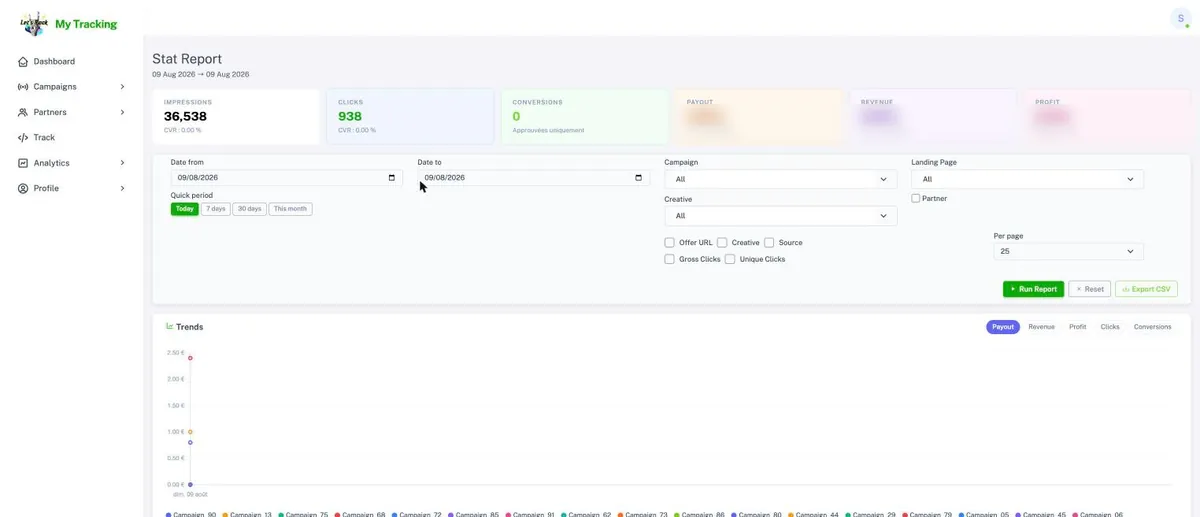Image resolution: width=1200 pixels, height=517 pixels.
Task: Click the Track code icon
Action: click(x=23, y=138)
